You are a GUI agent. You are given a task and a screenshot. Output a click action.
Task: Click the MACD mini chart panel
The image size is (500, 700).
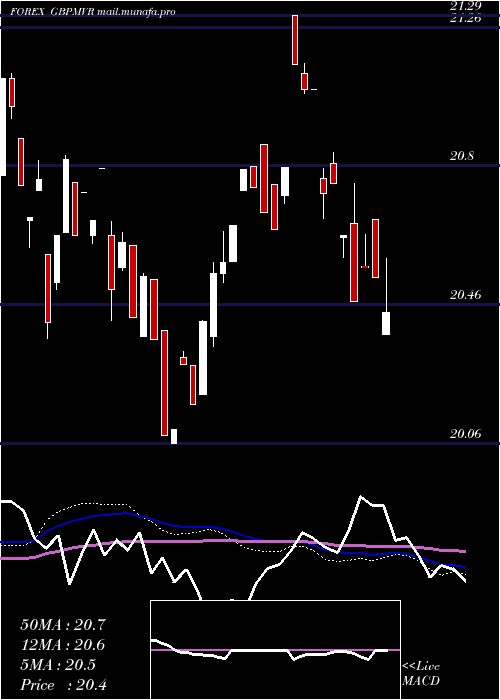pos(275,650)
